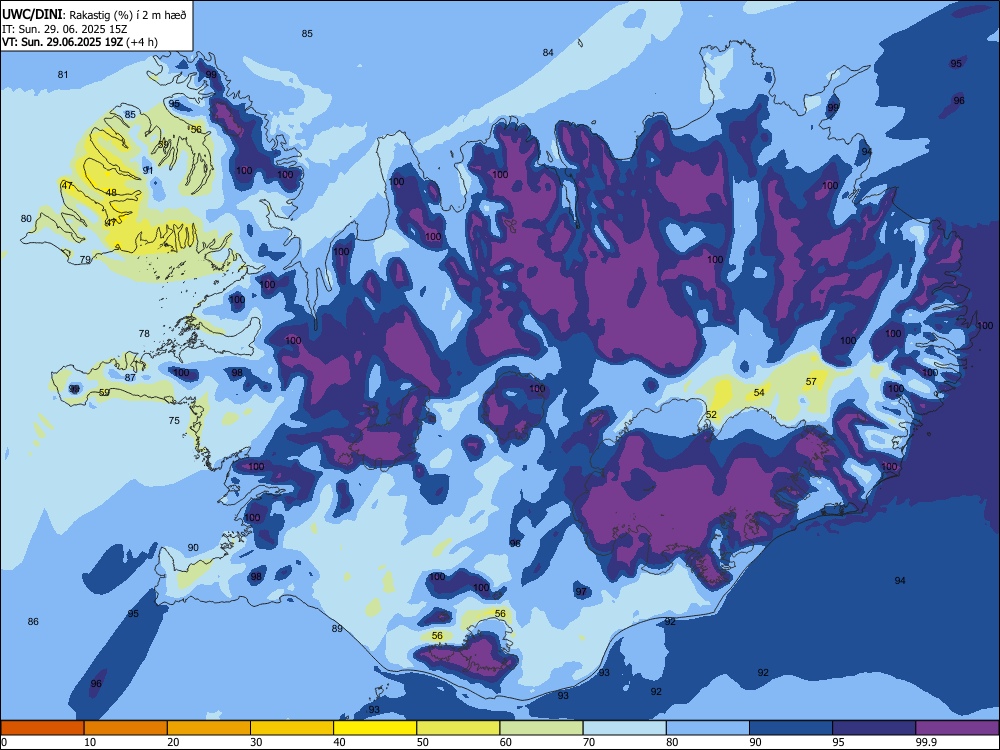This screenshot has width=1000, height=750.
Task: Select the bright yellow 40–50 legend swatch
Action: pos(375,728)
